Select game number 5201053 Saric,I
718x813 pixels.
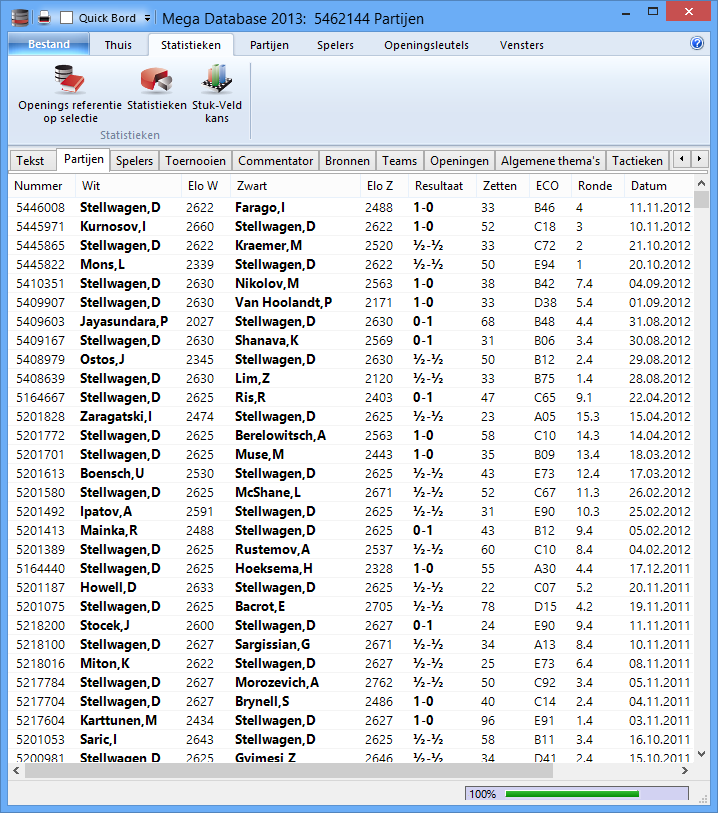(x=351, y=739)
